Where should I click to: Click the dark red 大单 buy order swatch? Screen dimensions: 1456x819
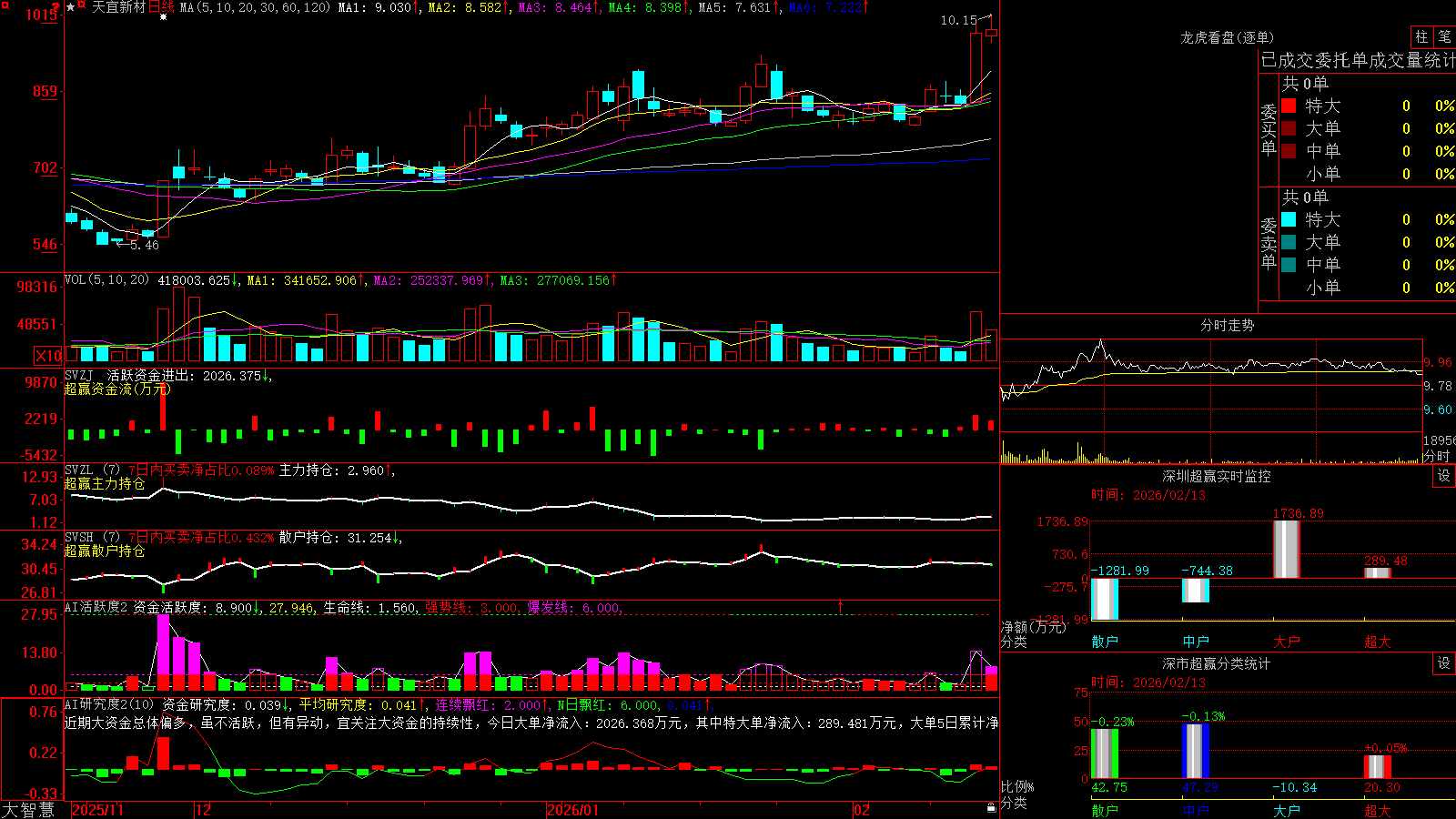pos(1289,128)
